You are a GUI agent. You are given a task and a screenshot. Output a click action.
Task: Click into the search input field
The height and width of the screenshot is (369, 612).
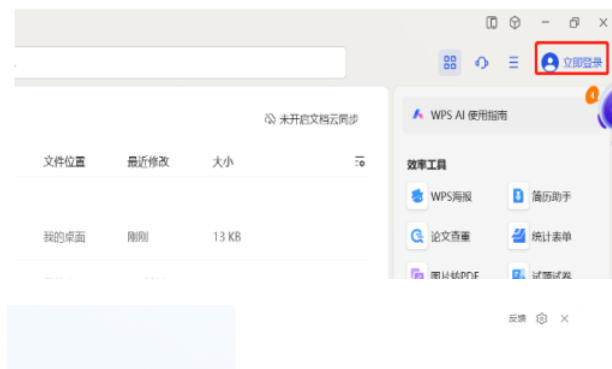coord(180,62)
